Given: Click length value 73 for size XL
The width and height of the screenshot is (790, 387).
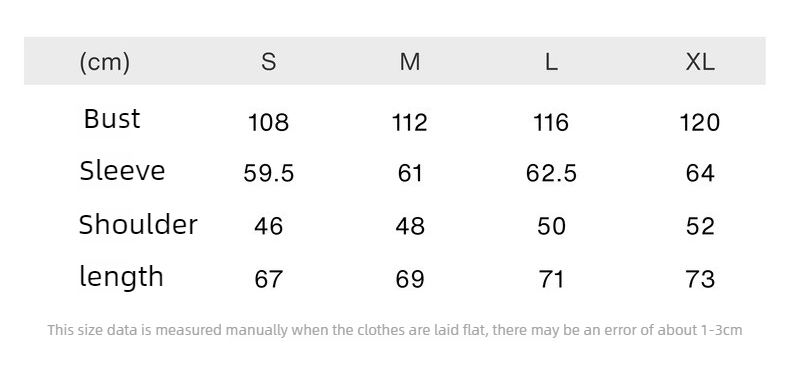Looking at the screenshot, I should tap(700, 279).
